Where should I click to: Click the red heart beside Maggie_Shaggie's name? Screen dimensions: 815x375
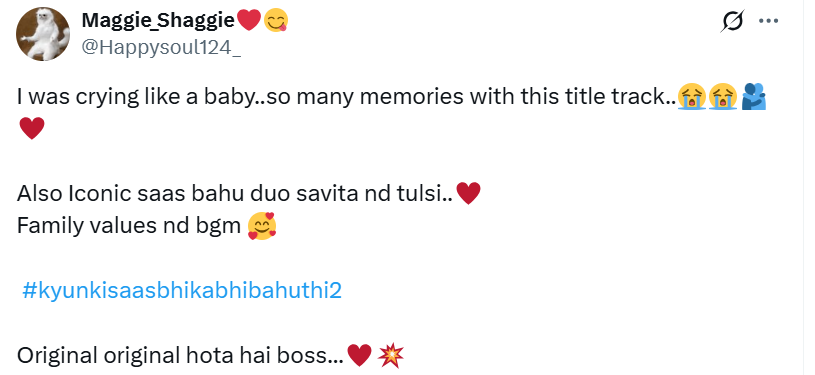[248, 20]
